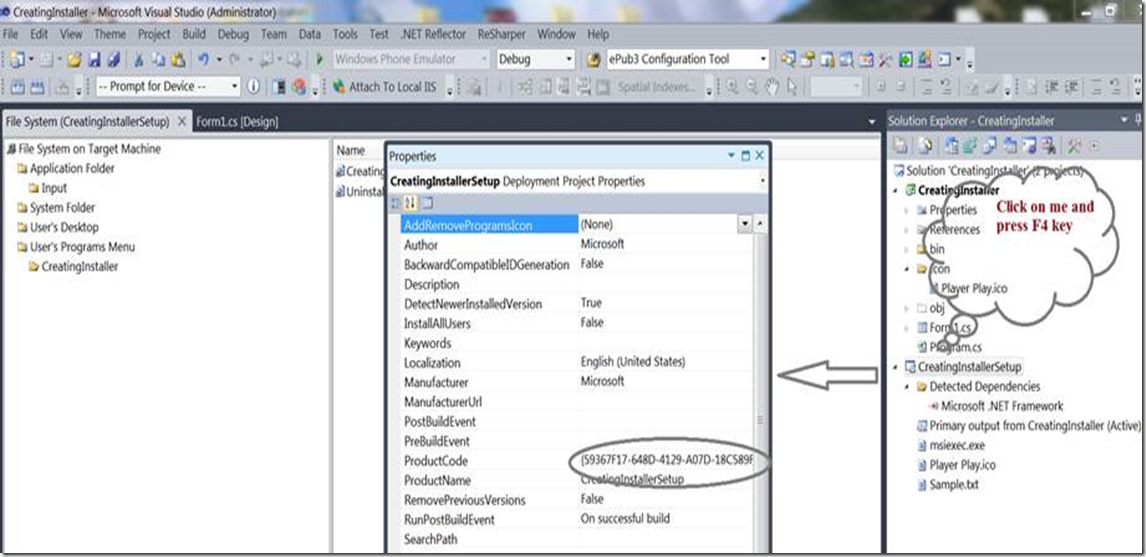Viewport: 1146px width, 557px height.
Task: Open the ReSharper menu
Action: coord(501,34)
